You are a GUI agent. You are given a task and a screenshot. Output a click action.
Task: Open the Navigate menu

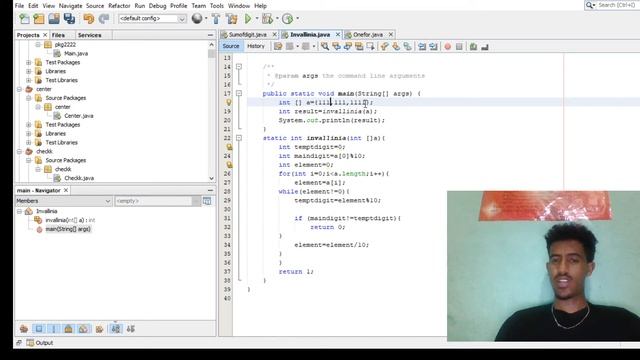[70, 6]
